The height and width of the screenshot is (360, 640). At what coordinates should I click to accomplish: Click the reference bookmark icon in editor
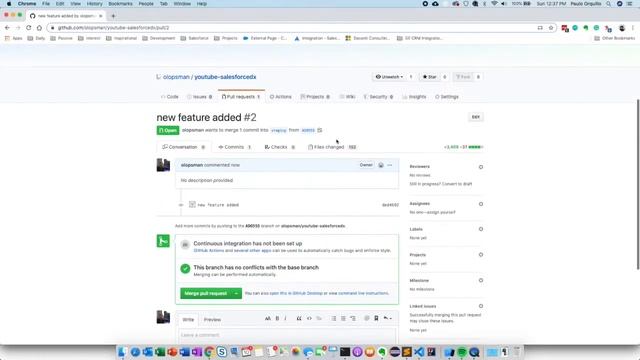[376, 318]
